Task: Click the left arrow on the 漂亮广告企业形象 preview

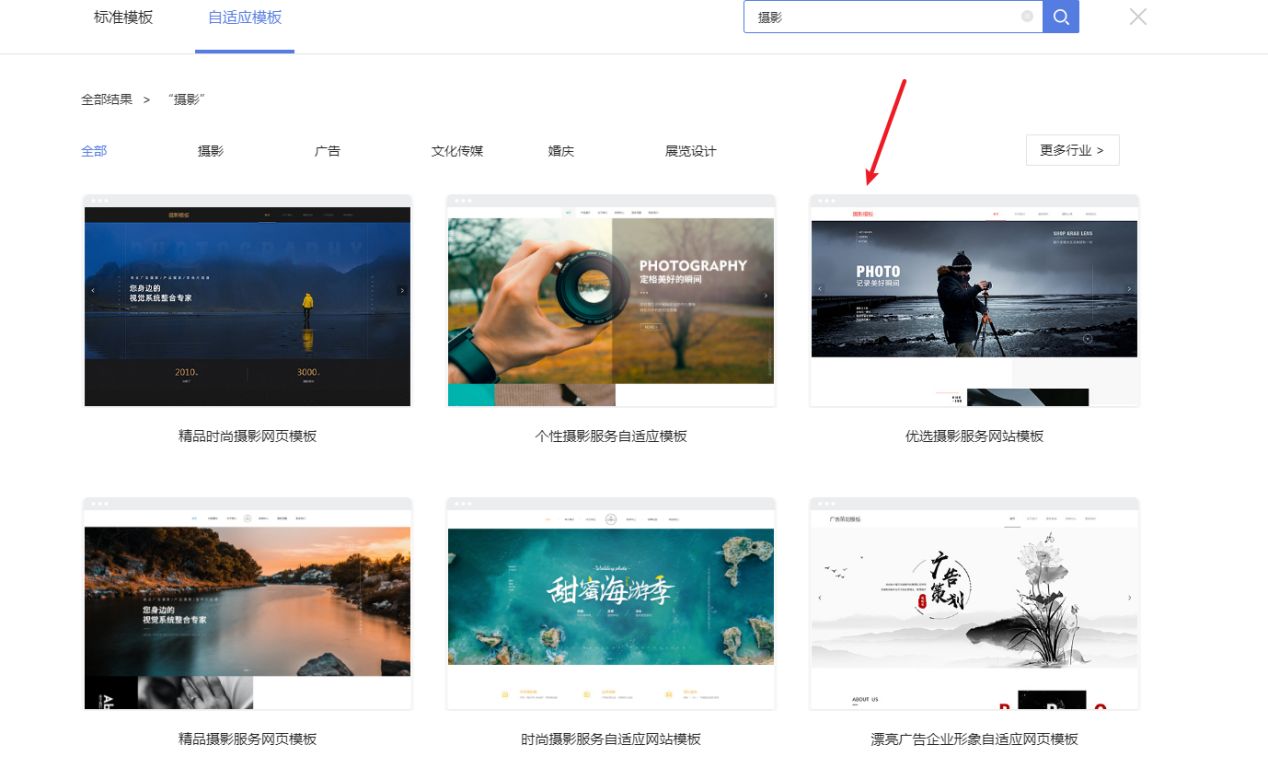Action: (x=819, y=597)
